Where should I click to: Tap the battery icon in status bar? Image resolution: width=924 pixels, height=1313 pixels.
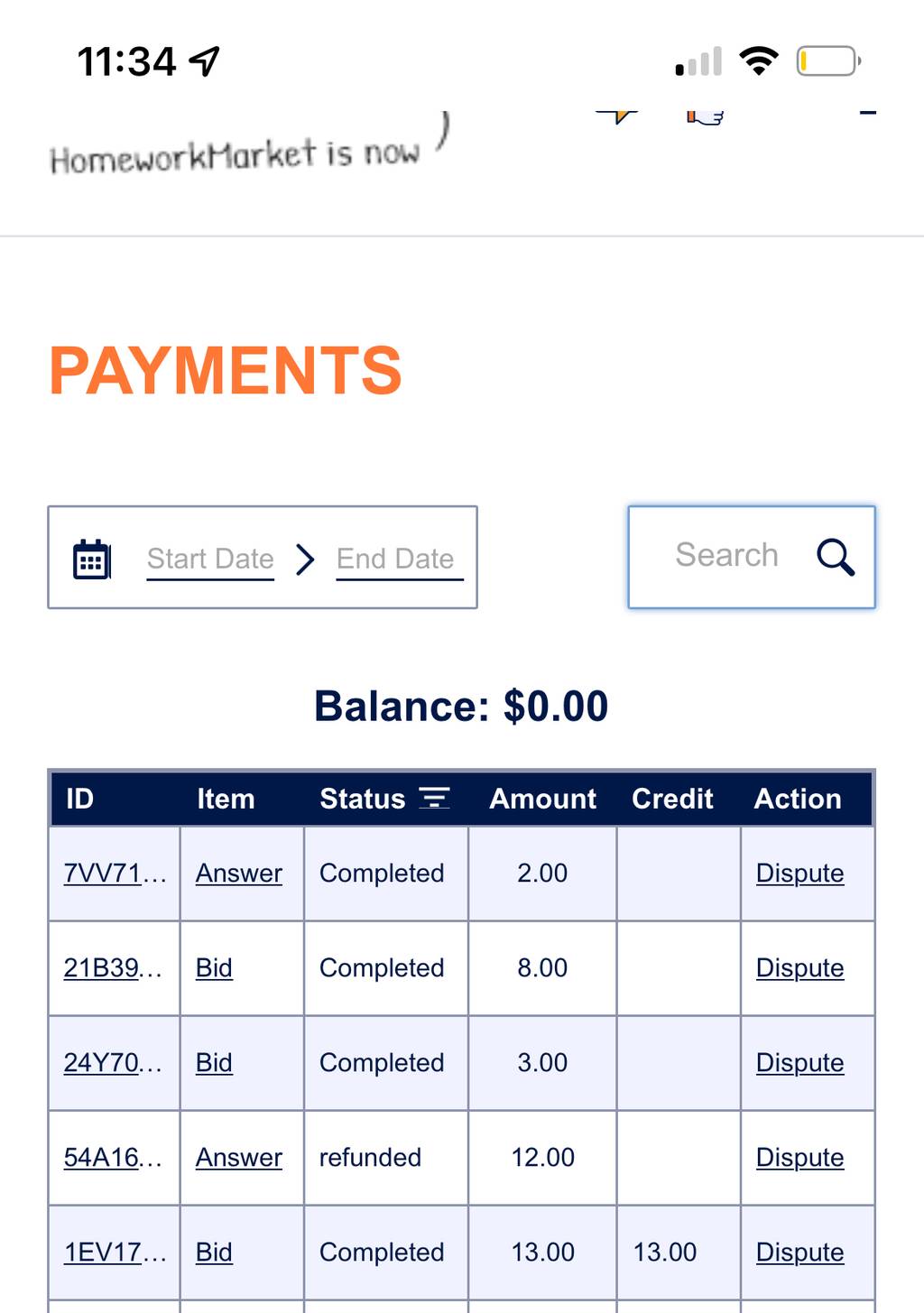(x=828, y=61)
